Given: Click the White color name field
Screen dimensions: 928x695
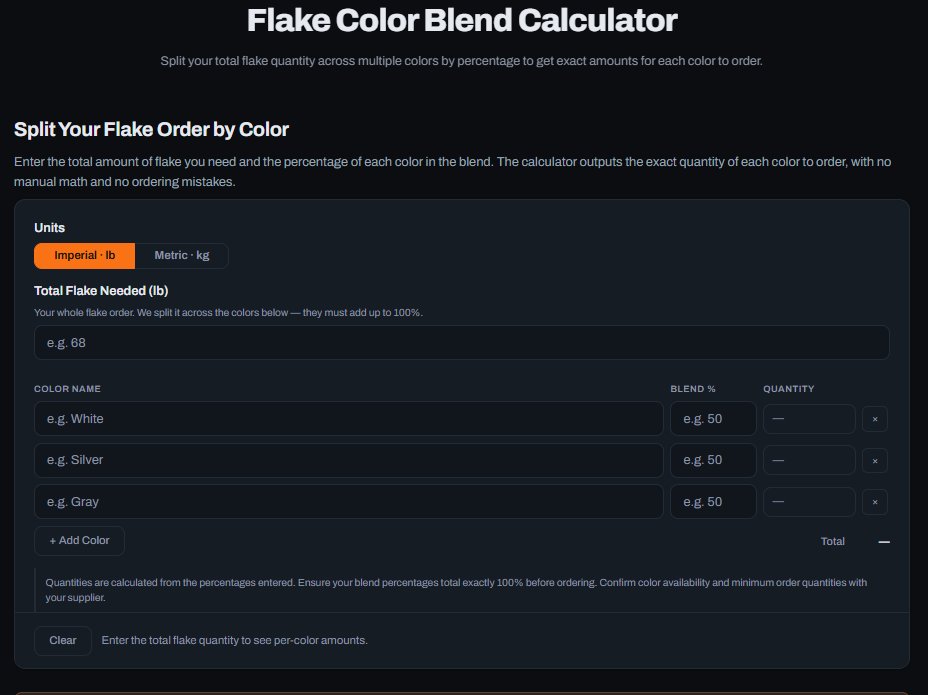Looking at the screenshot, I should click(x=349, y=419).
